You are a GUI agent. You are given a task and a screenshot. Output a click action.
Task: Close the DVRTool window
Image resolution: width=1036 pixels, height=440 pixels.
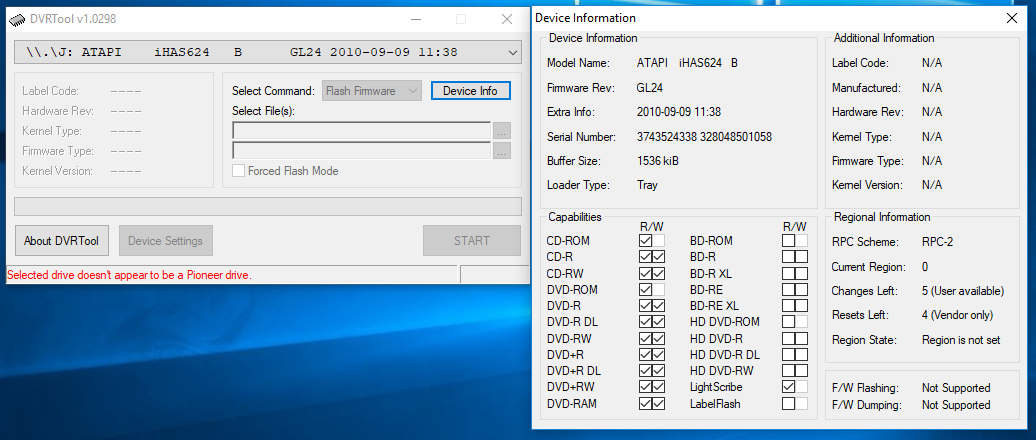(507, 19)
